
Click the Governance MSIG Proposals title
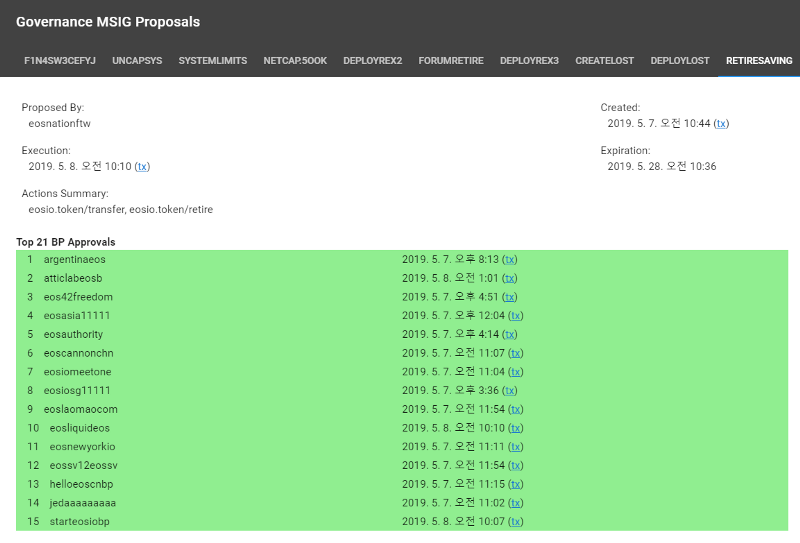(x=108, y=22)
